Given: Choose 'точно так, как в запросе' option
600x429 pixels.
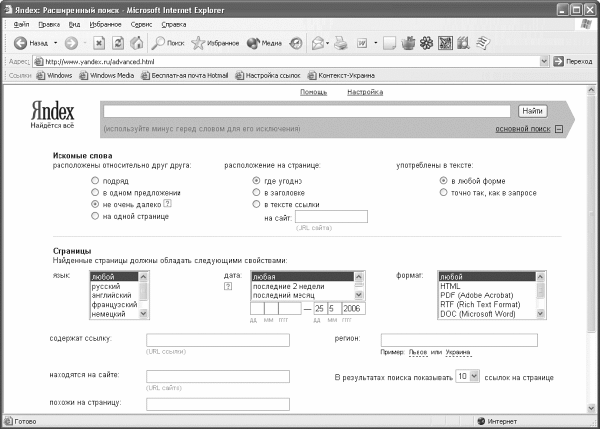Looking at the screenshot, I should click(443, 192).
